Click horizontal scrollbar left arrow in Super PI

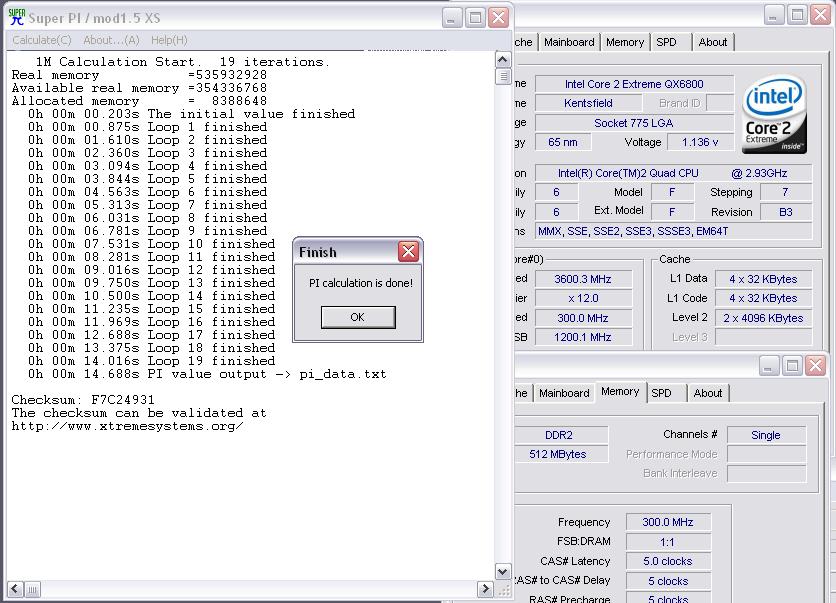15,589
